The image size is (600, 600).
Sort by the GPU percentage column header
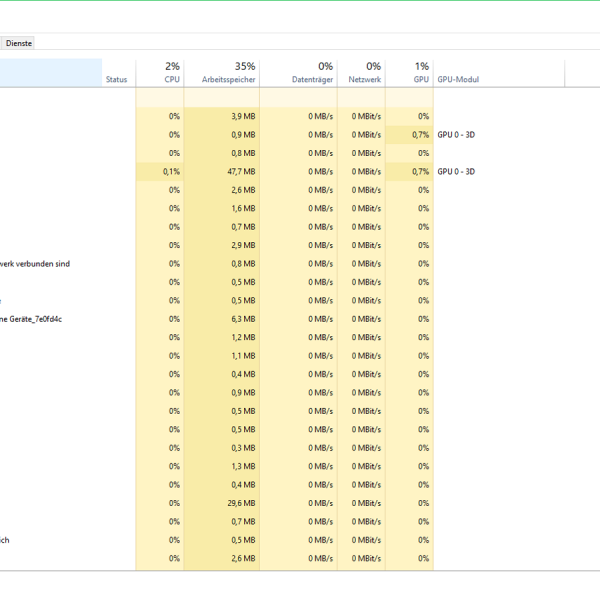pos(409,73)
